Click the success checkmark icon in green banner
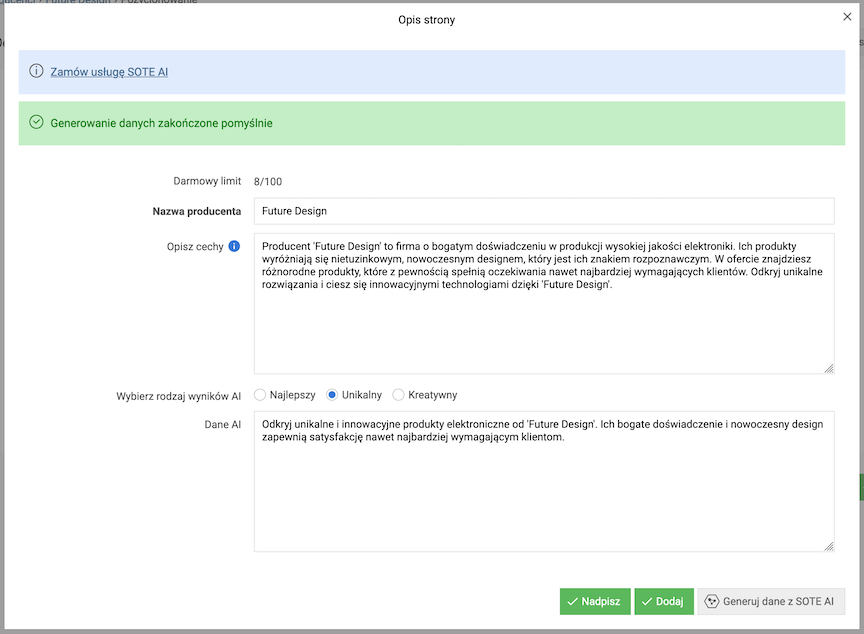The height and width of the screenshot is (634, 864). coord(36,122)
